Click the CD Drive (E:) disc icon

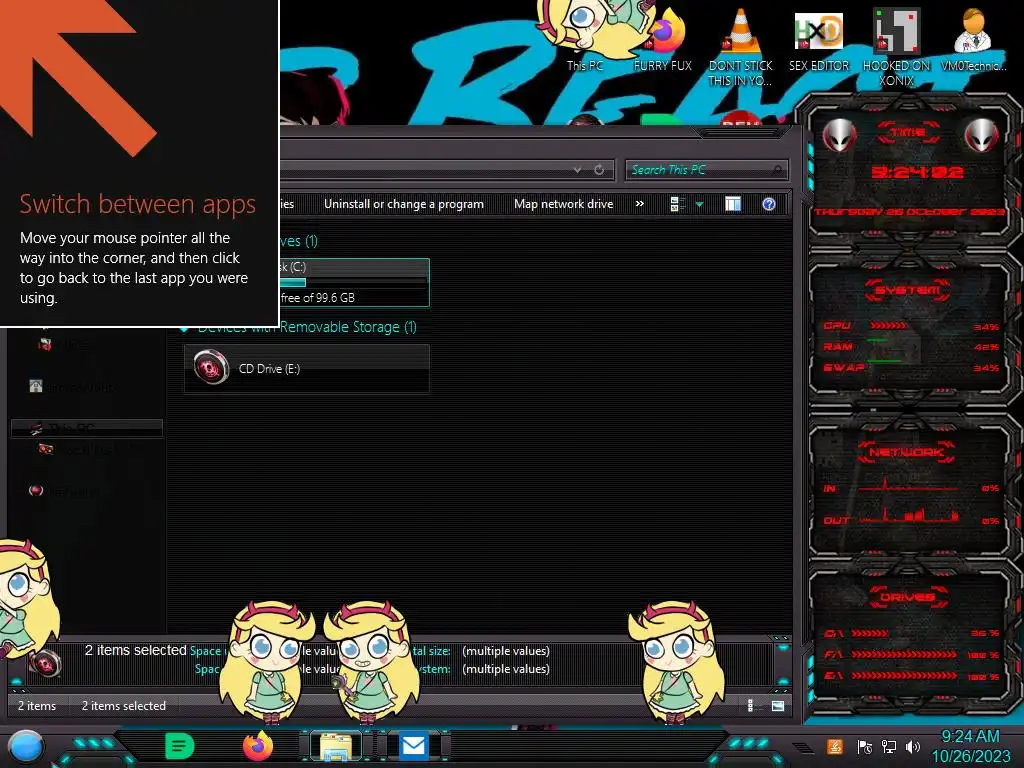tap(211, 368)
